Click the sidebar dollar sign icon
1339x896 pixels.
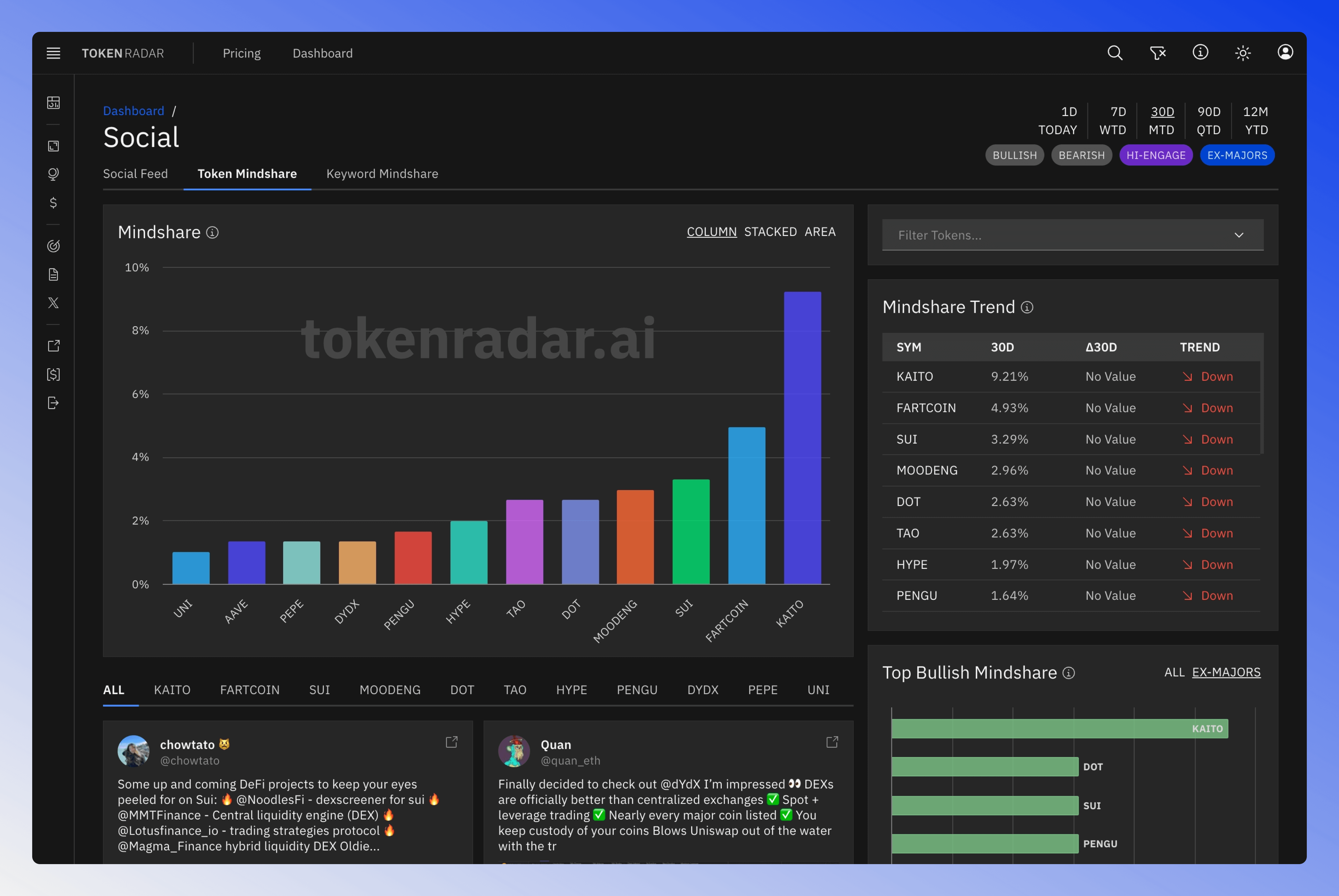53,203
